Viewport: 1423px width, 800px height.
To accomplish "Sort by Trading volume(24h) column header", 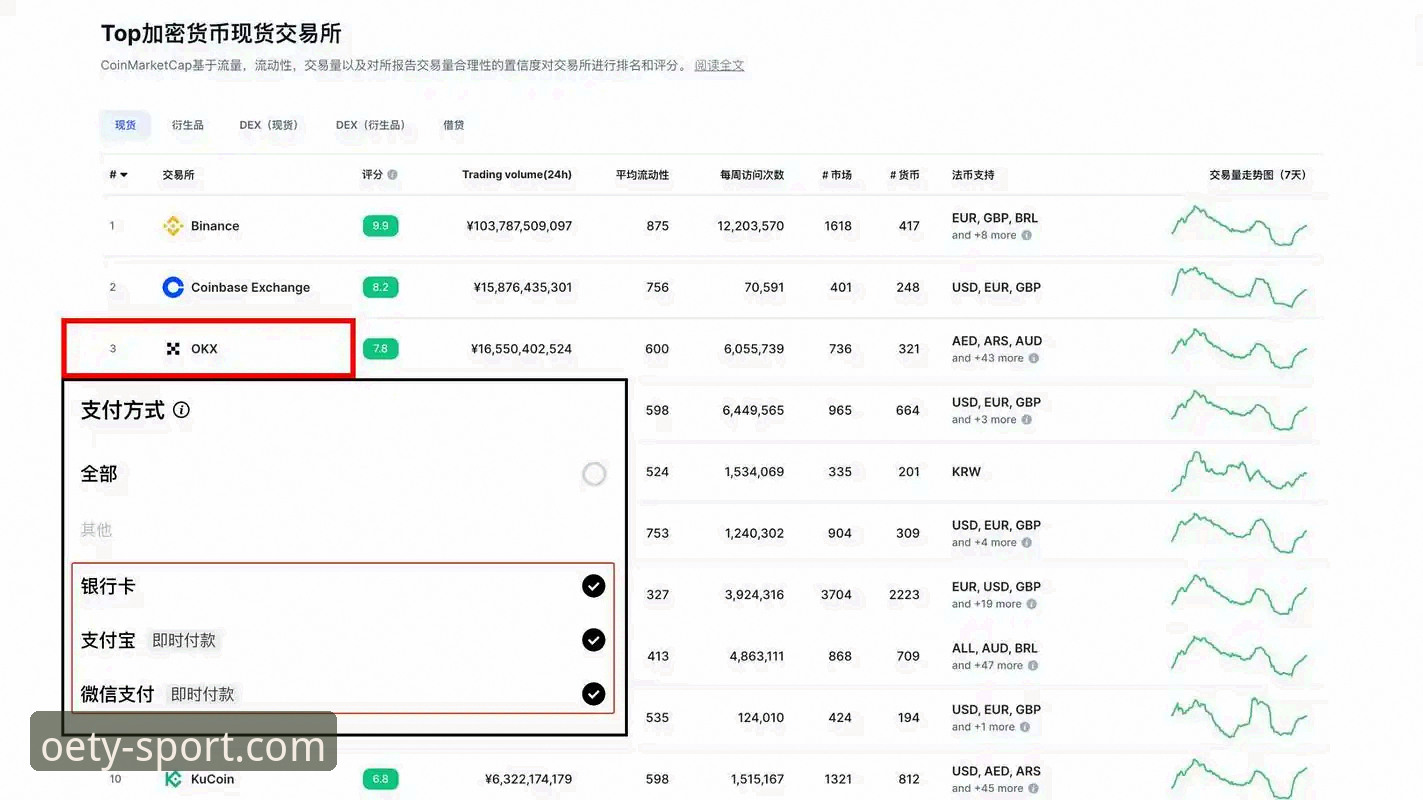I will pyautogui.click(x=517, y=175).
